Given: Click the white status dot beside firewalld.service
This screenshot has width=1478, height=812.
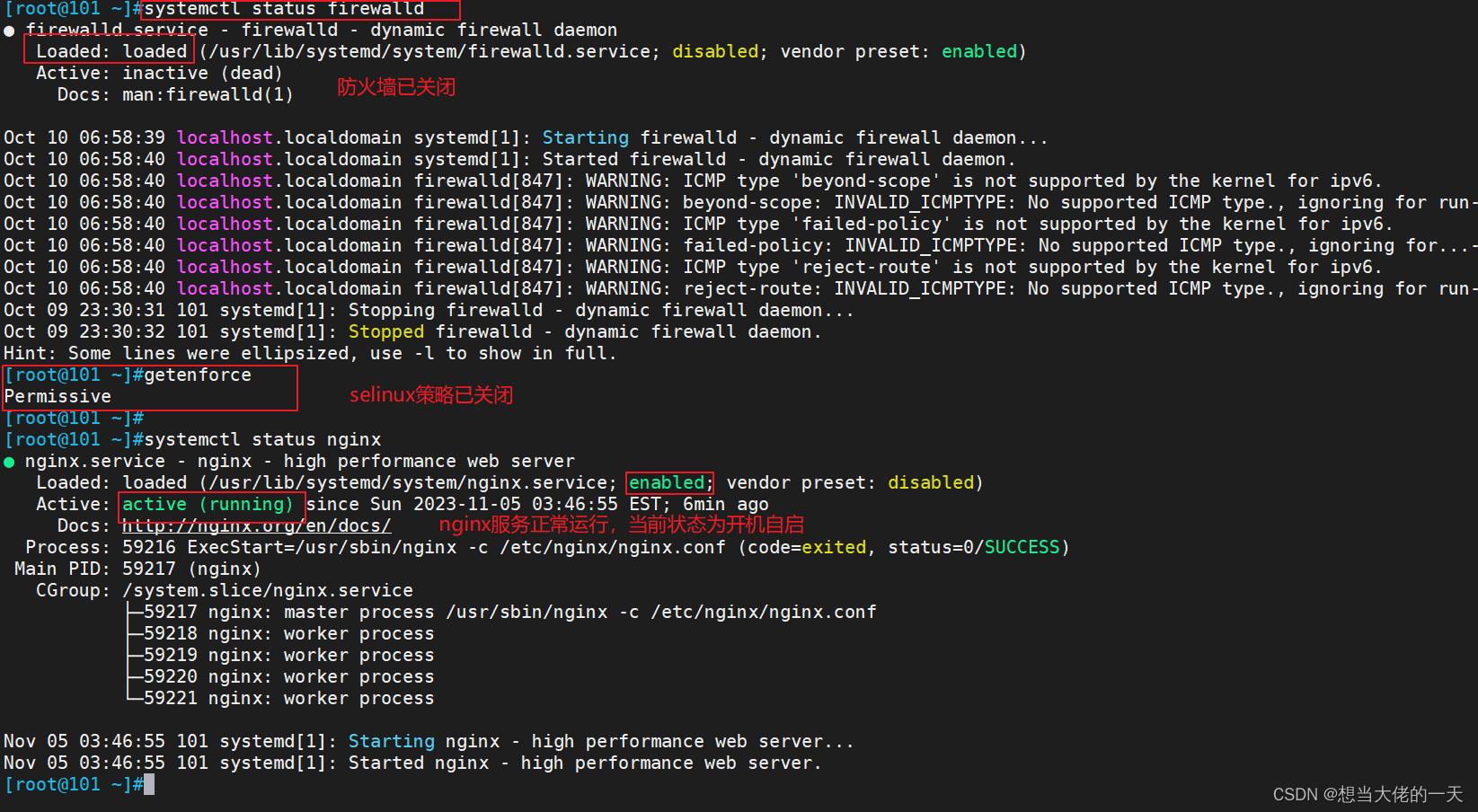Looking at the screenshot, I should (9, 31).
